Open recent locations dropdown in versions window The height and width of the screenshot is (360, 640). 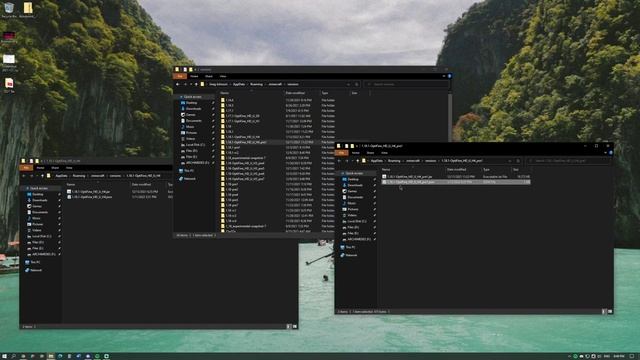[191, 84]
